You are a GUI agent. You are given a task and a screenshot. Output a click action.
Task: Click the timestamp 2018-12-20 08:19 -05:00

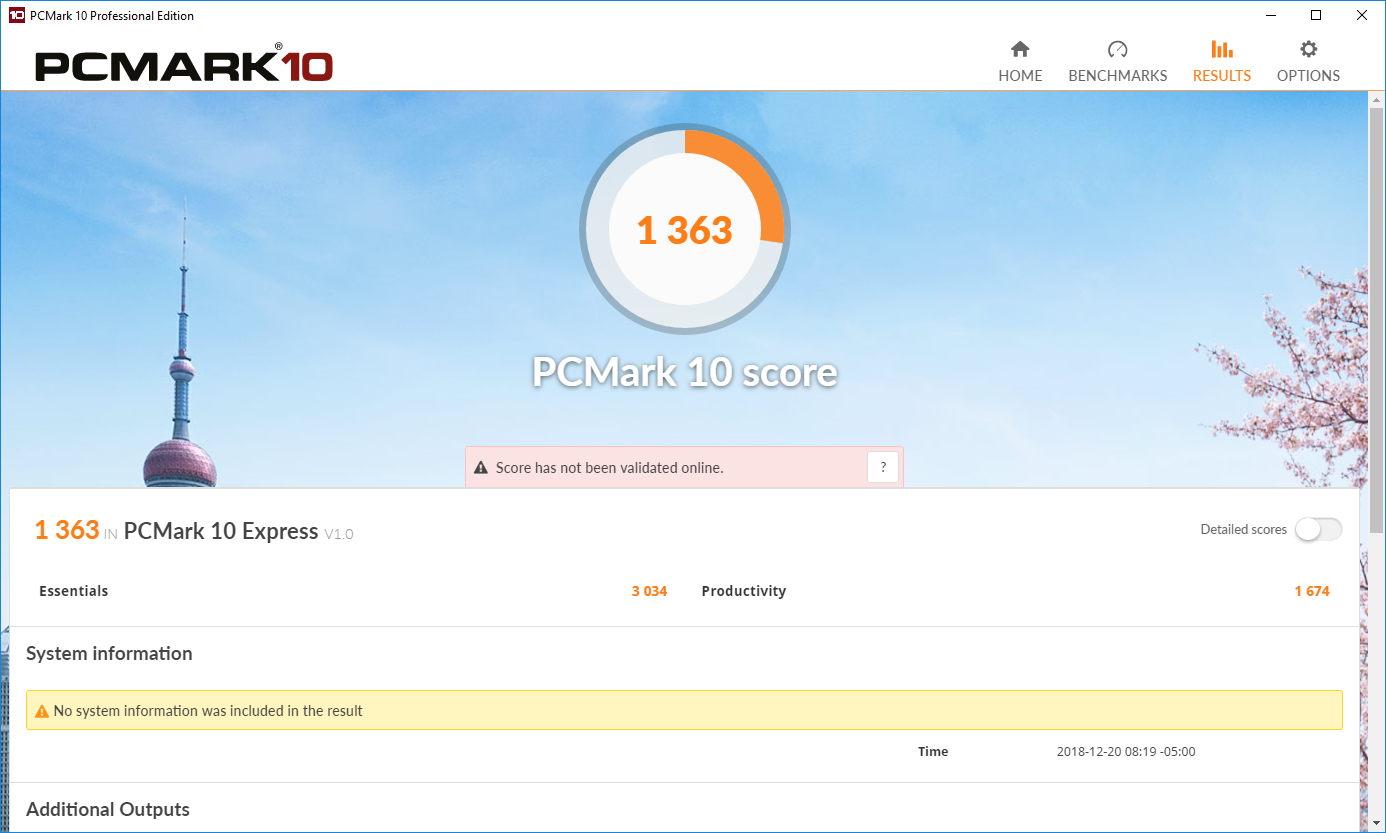[1126, 752]
